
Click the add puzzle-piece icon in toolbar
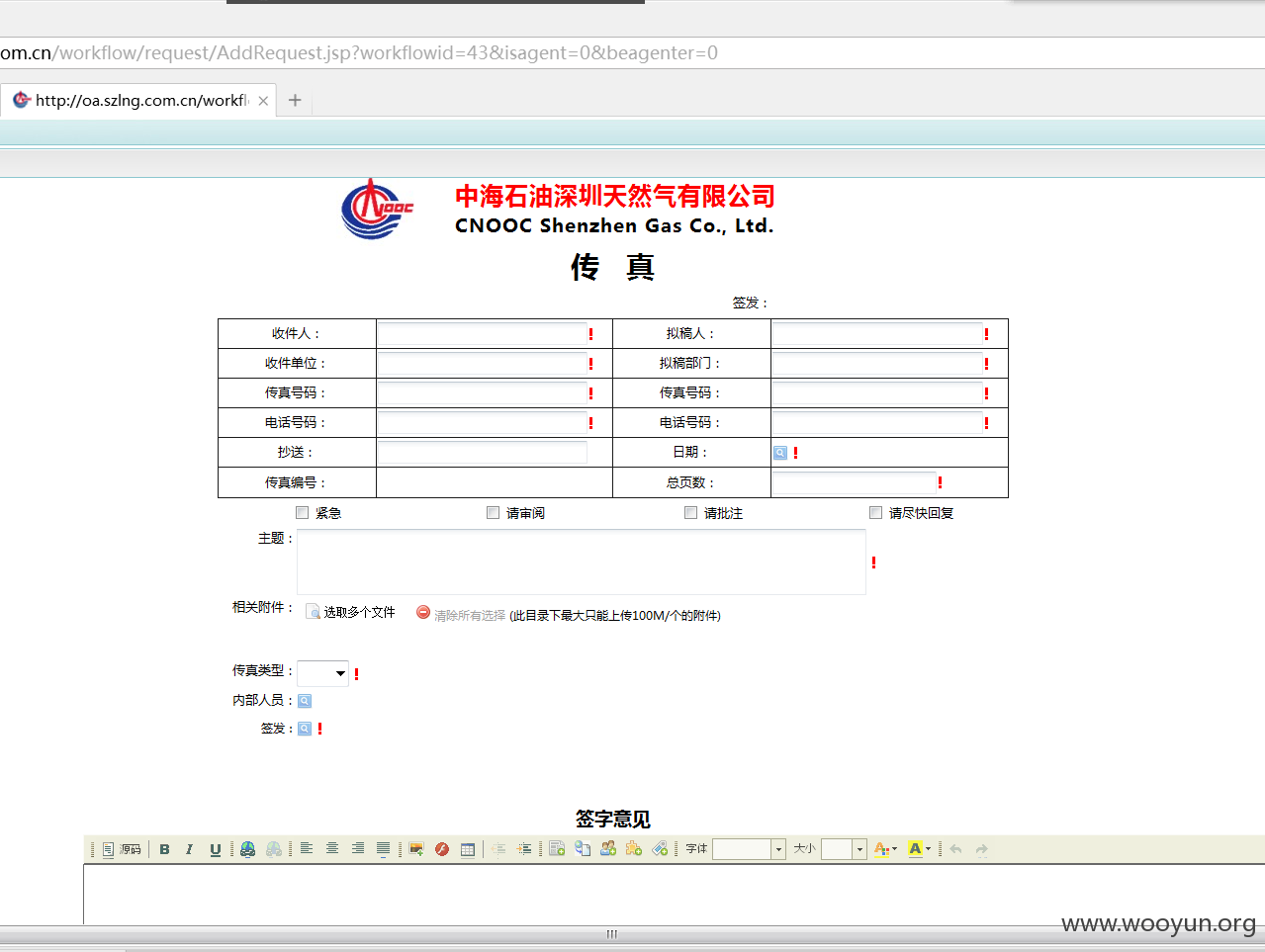point(634,849)
